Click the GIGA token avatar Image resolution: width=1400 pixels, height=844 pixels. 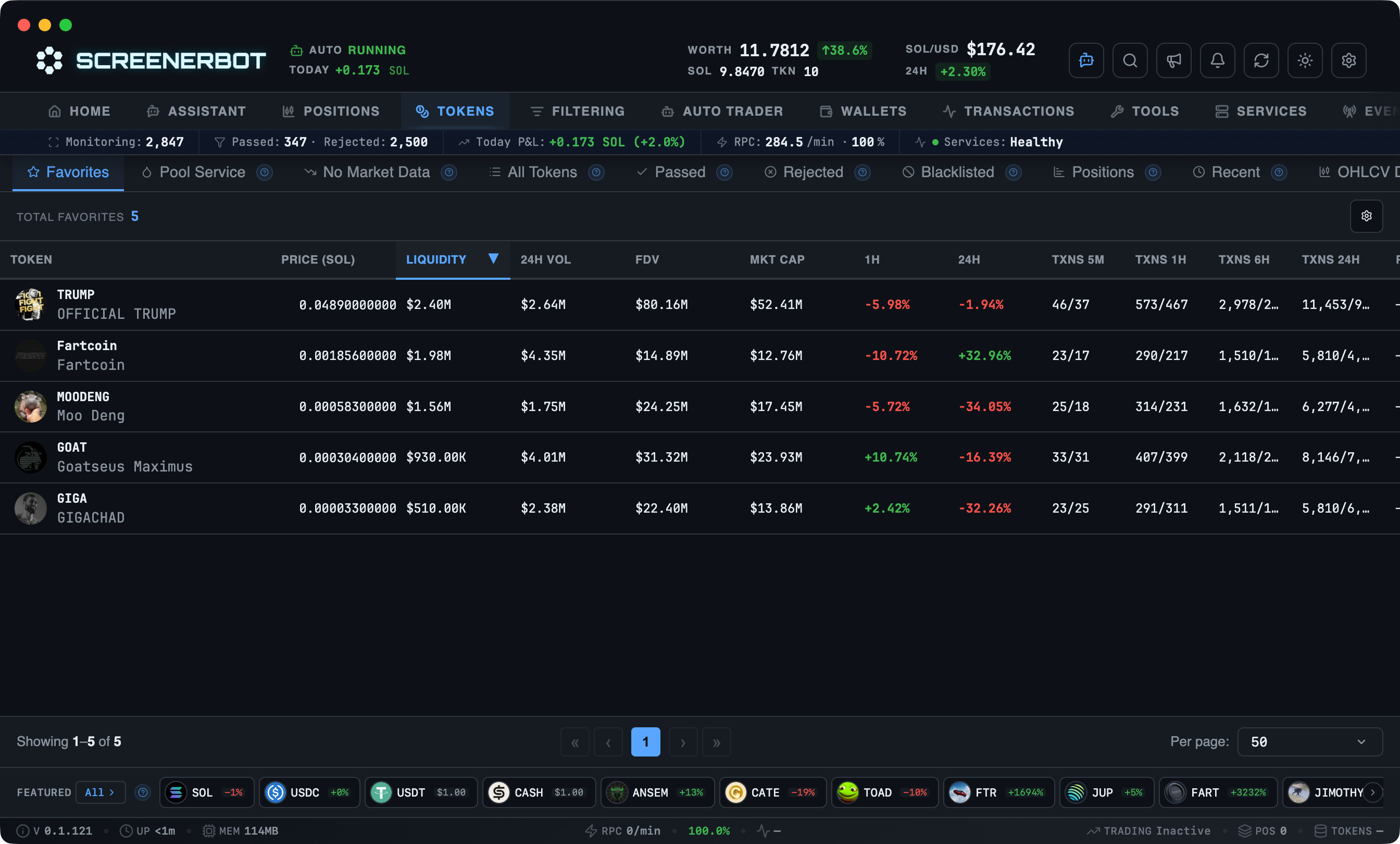(x=30, y=508)
